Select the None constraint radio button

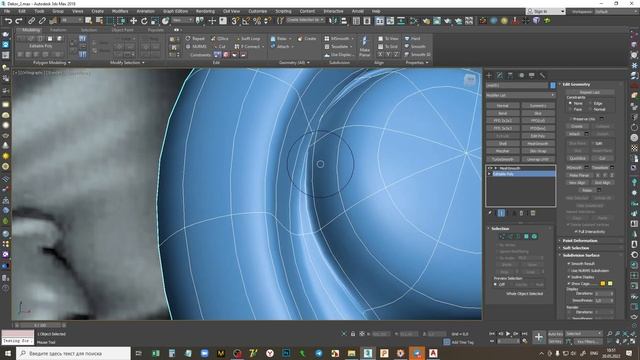click(x=571, y=104)
